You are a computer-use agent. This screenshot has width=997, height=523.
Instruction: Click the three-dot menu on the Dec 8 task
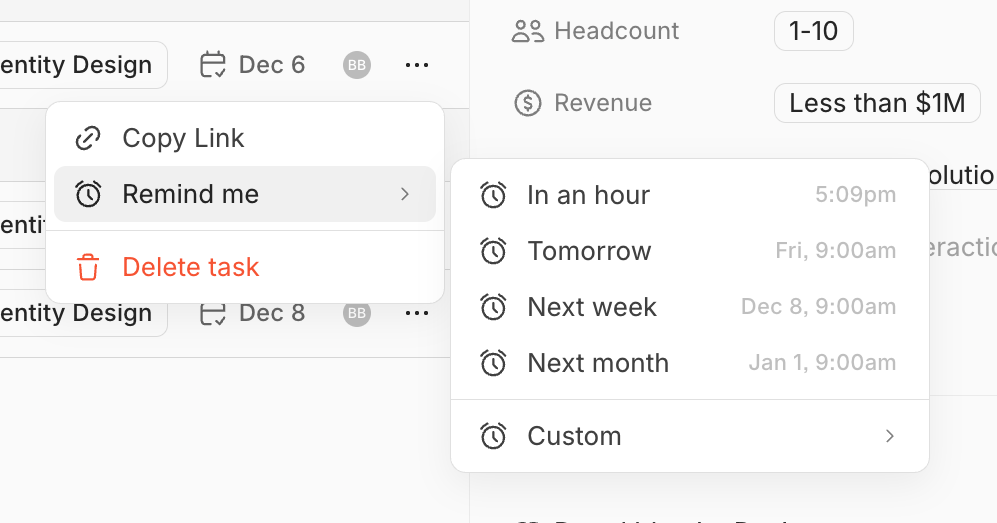pyautogui.click(x=417, y=314)
